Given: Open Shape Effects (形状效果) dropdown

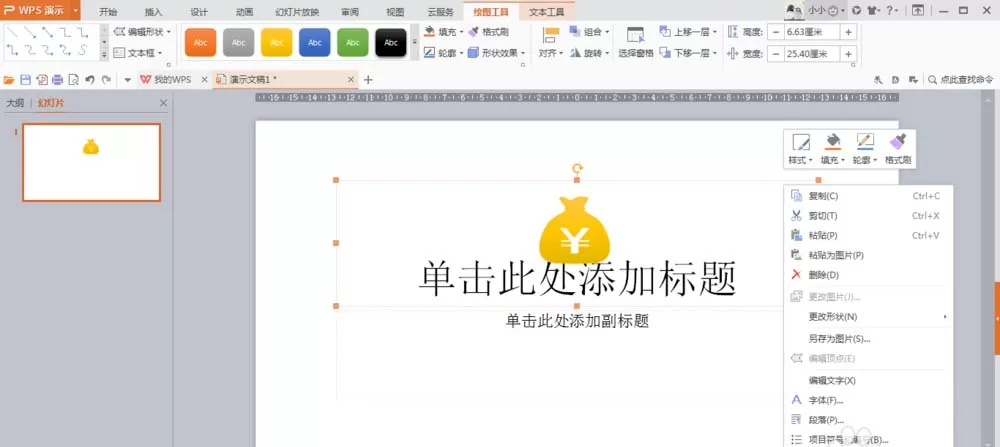Looking at the screenshot, I should 497,53.
